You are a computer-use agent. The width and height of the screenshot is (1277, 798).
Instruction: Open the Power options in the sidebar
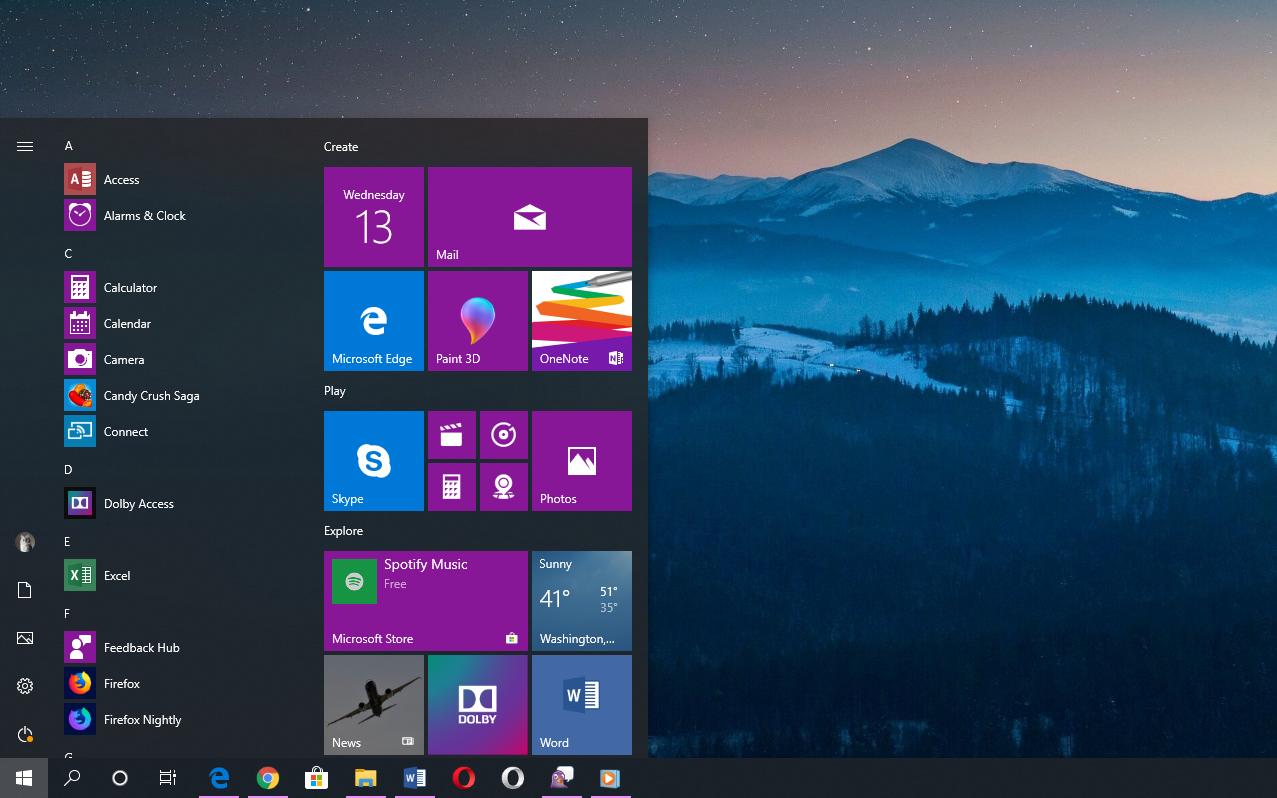[24, 734]
